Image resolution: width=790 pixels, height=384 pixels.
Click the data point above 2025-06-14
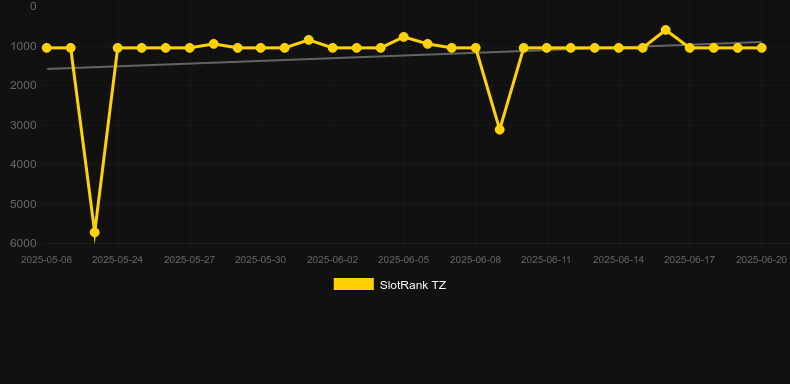click(x=619, y=48)
